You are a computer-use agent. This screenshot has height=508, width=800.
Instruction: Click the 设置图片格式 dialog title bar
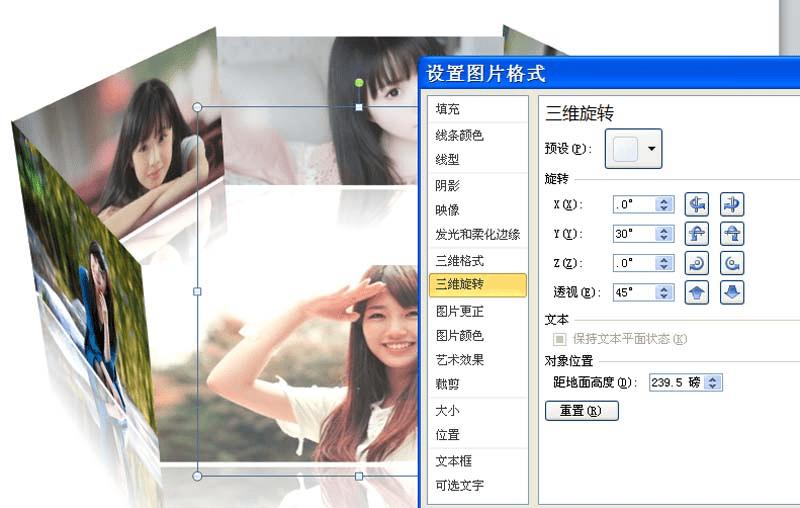(x=610, y=73)
